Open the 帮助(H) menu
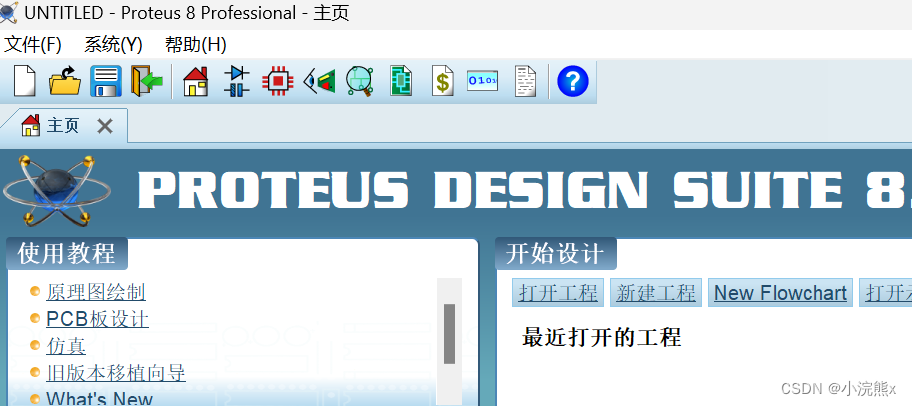The width and height of the screenshot is (912, 406). pos(195,45)
